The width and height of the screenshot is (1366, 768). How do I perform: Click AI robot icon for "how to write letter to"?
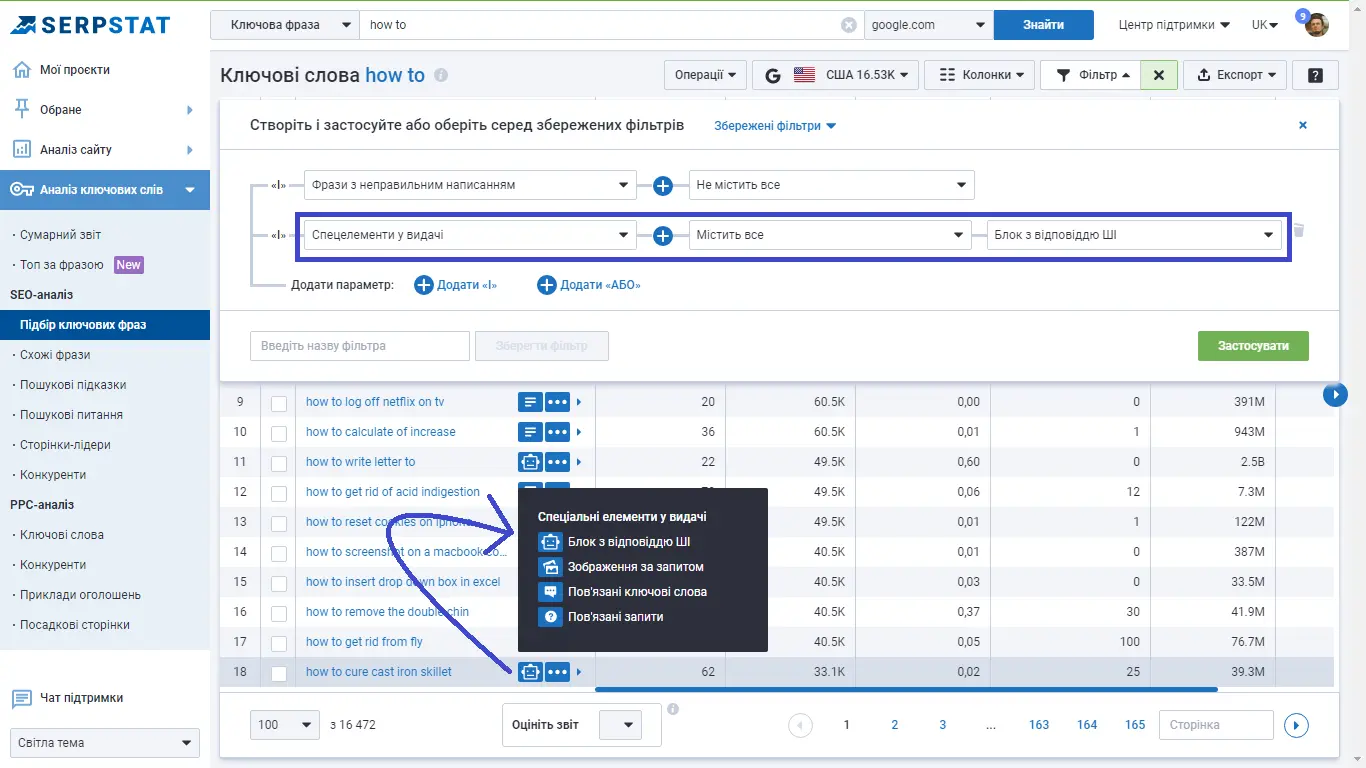coord(530,462)
